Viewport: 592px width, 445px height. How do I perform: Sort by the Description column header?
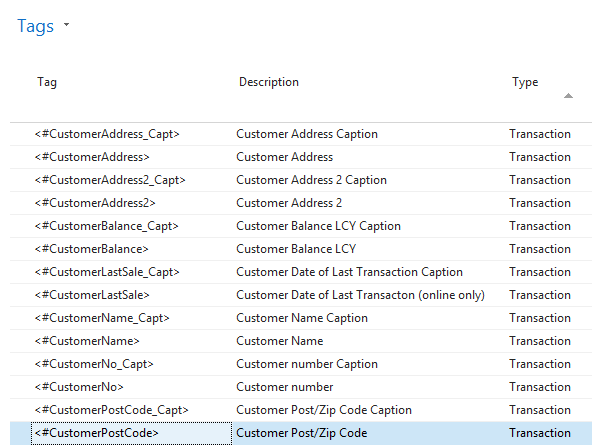[x=269, y=82]
